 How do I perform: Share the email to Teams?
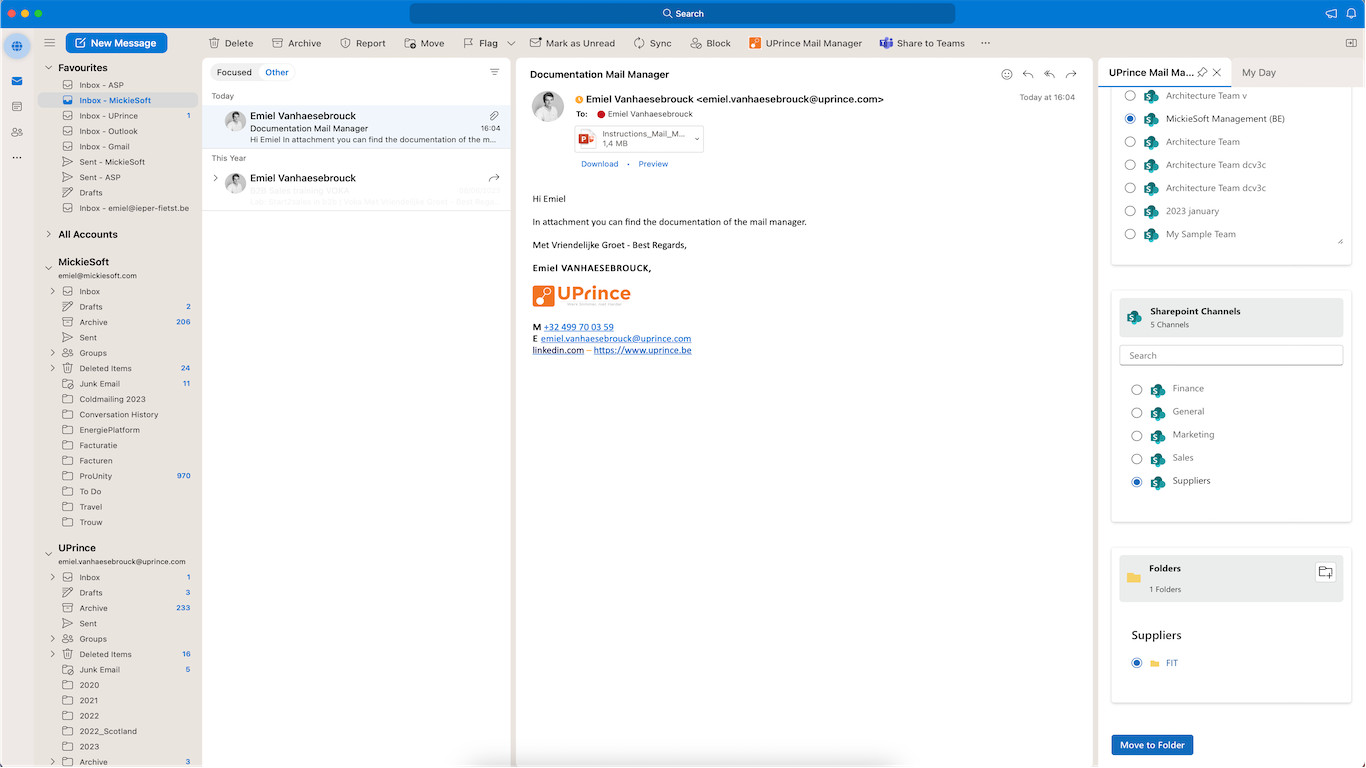pos(922,43)
